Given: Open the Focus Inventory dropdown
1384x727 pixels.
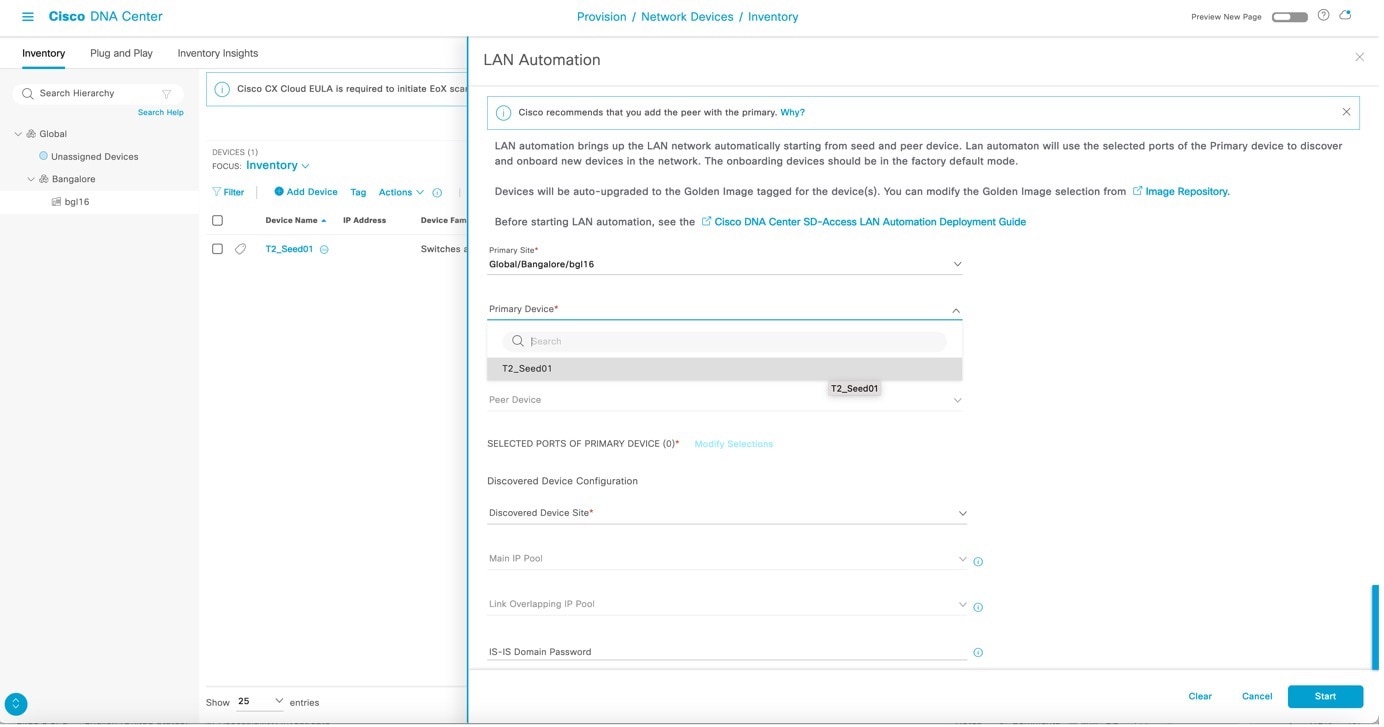Looking at the screenshot, I should click(x=278, y=166).
